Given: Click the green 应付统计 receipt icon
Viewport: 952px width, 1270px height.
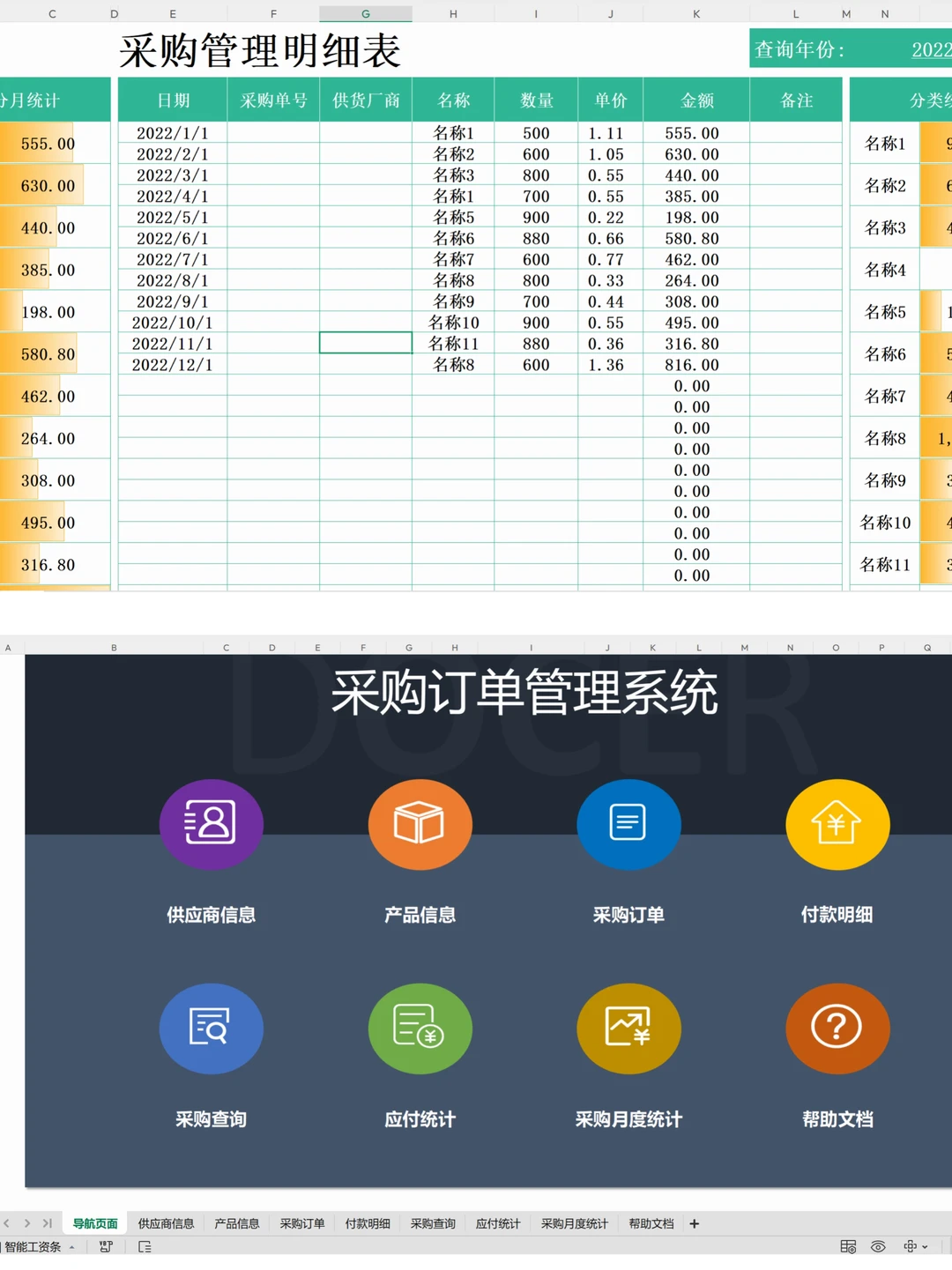Looking at the screenshot, I should coord(420,1029).
